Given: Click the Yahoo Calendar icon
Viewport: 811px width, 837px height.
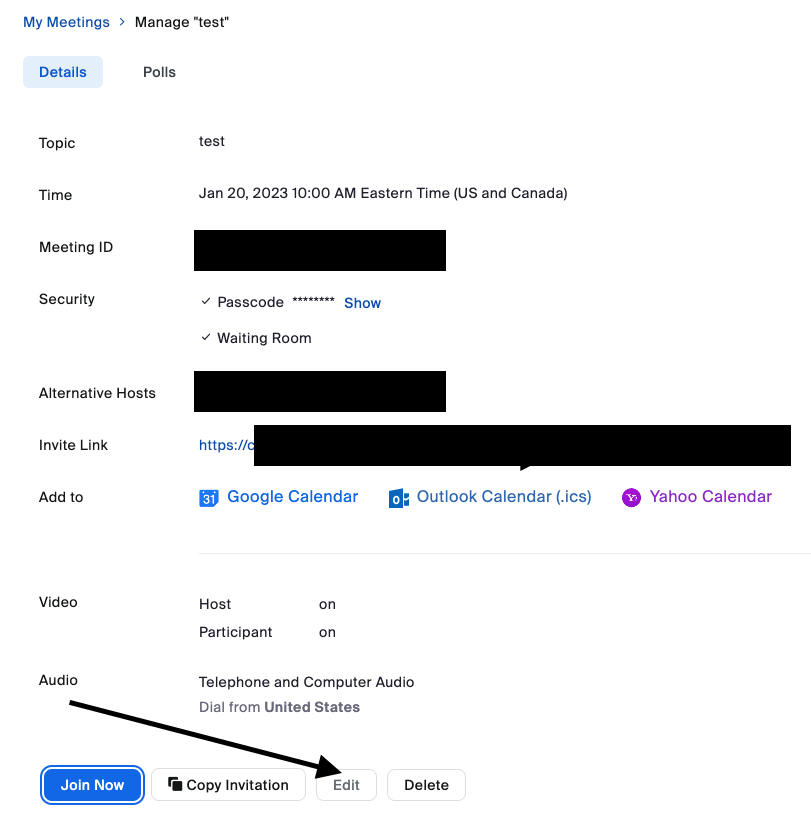Looking at the screenshot, I should point(631,496).
